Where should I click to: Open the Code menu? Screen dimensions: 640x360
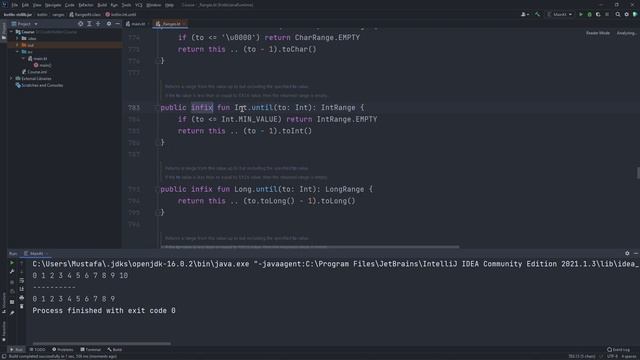click(70, 5)
